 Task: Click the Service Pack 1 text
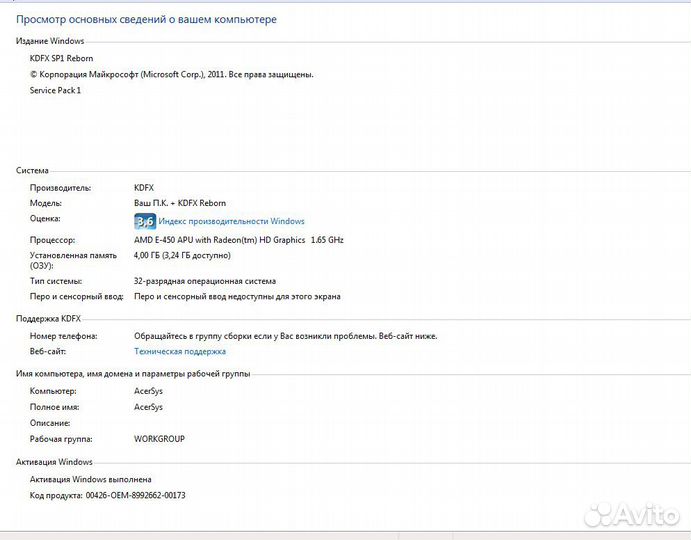[55, 90]
